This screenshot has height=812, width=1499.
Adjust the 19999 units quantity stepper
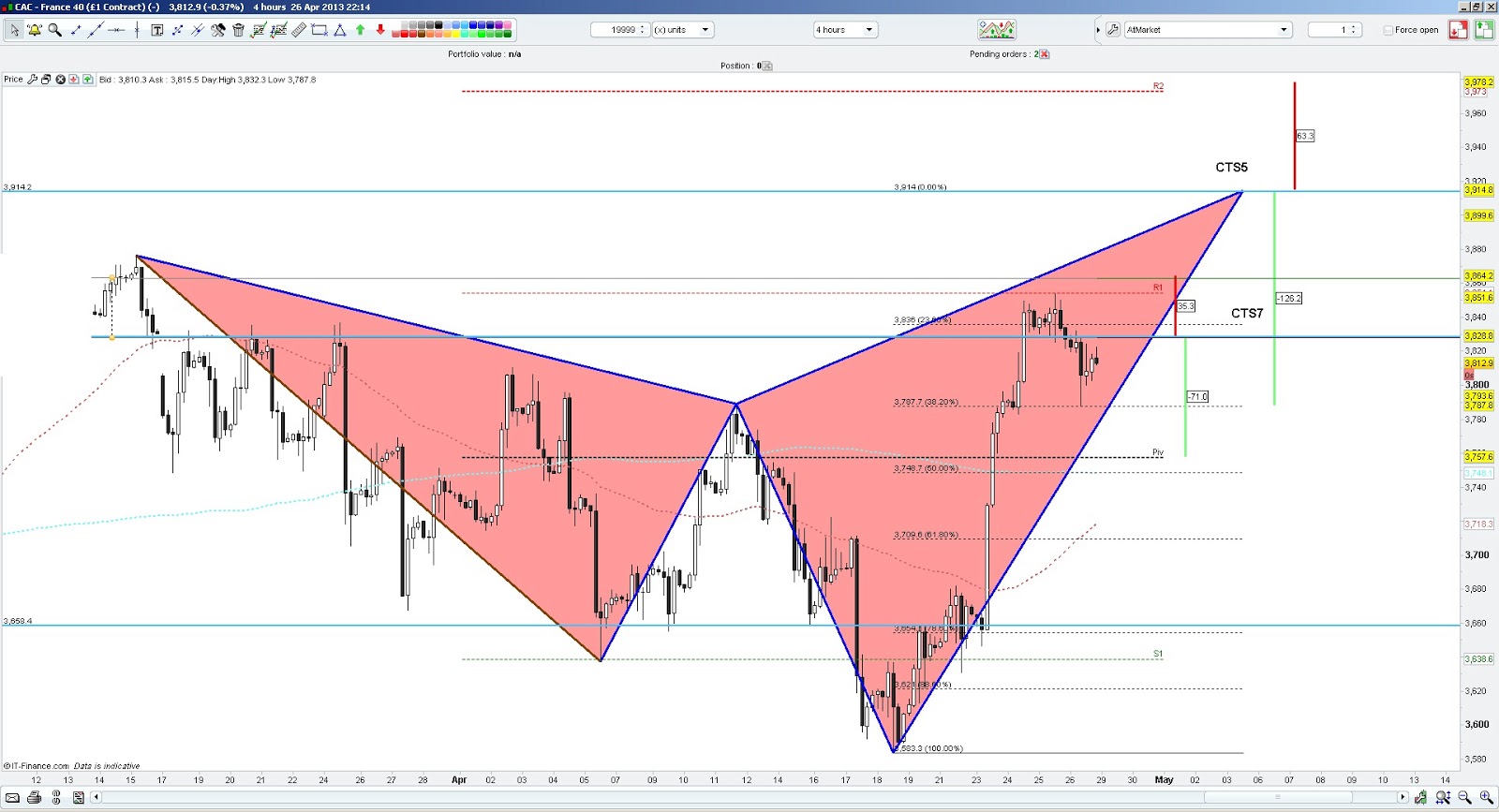tap(643, 30)
